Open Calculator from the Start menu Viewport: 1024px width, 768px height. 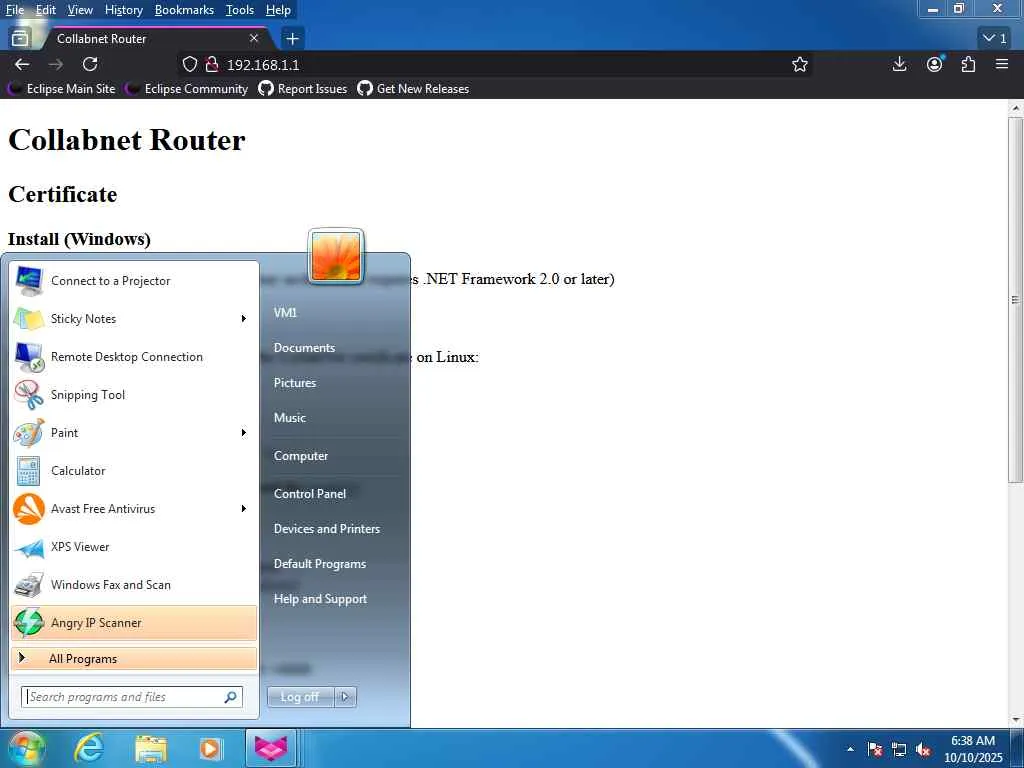click(134, 470)
